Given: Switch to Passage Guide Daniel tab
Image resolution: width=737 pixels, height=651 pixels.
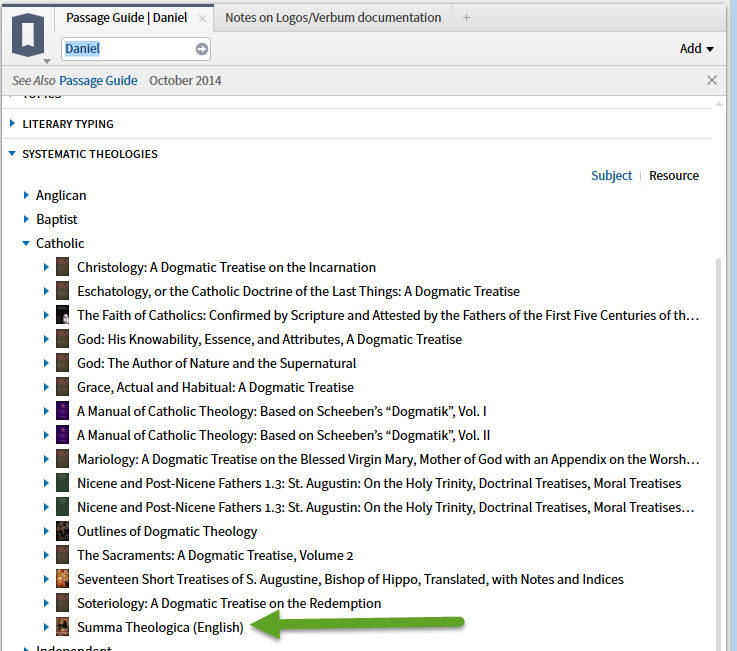Looking at the screenshot, I should (126, 18).
